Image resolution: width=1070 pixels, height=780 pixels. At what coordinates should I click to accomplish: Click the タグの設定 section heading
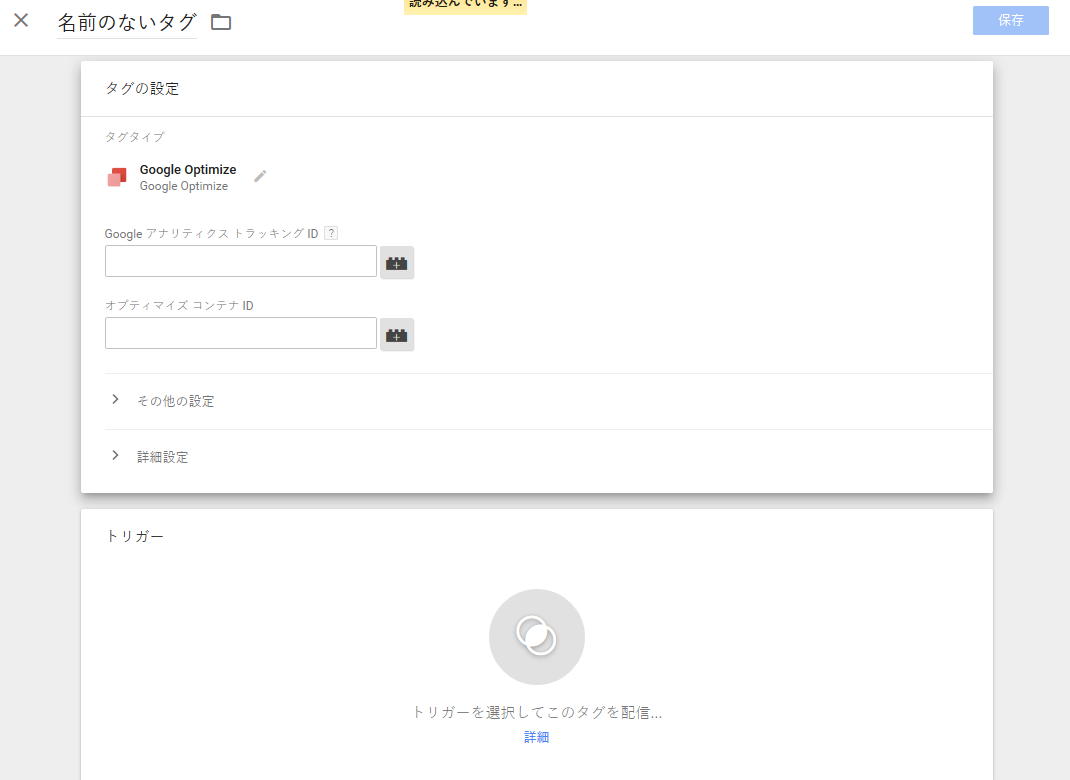pyautogui.click(x=142, y=88)
